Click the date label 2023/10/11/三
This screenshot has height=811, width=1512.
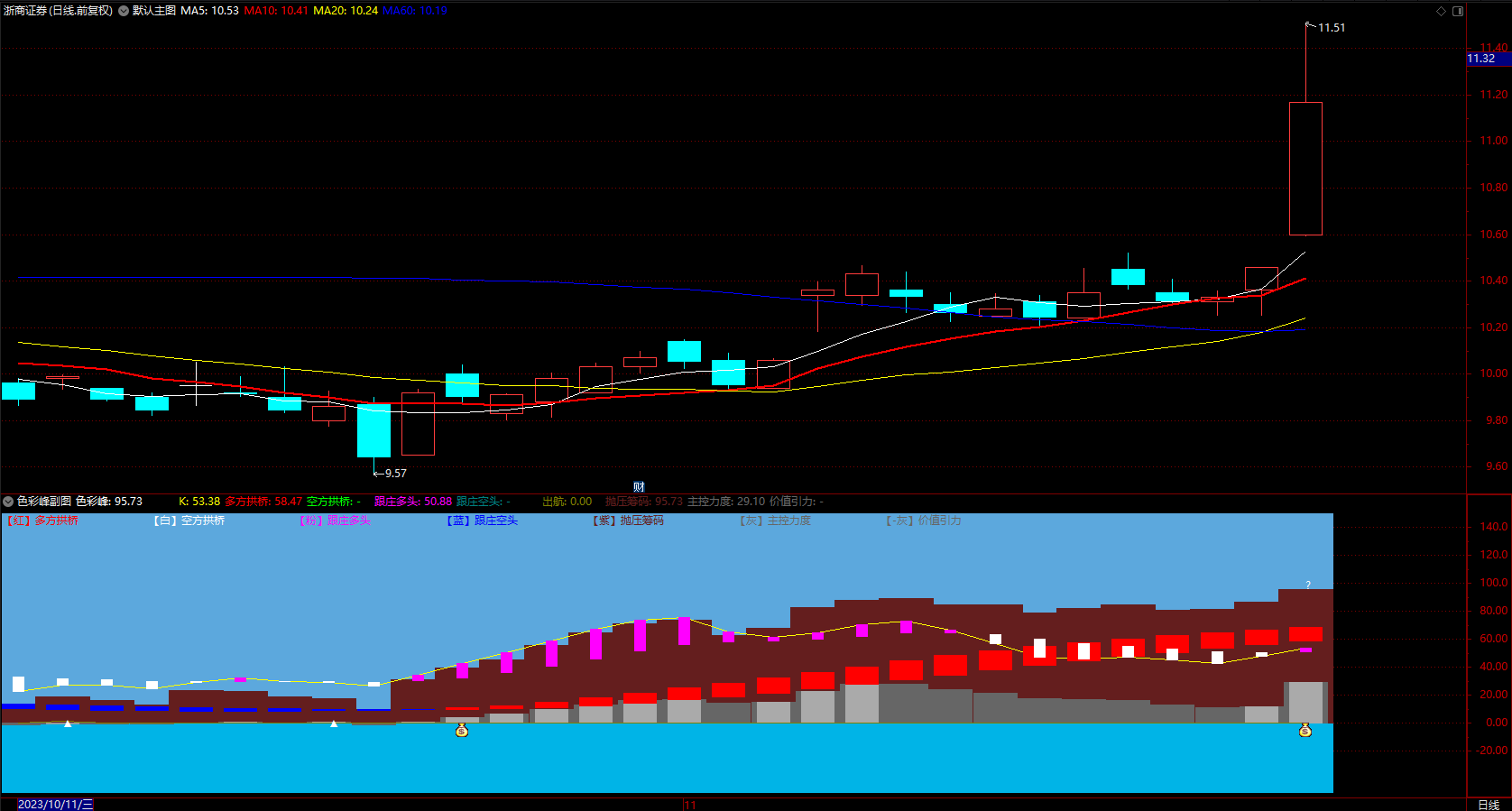pyautogui.click(x=55, y=805)
